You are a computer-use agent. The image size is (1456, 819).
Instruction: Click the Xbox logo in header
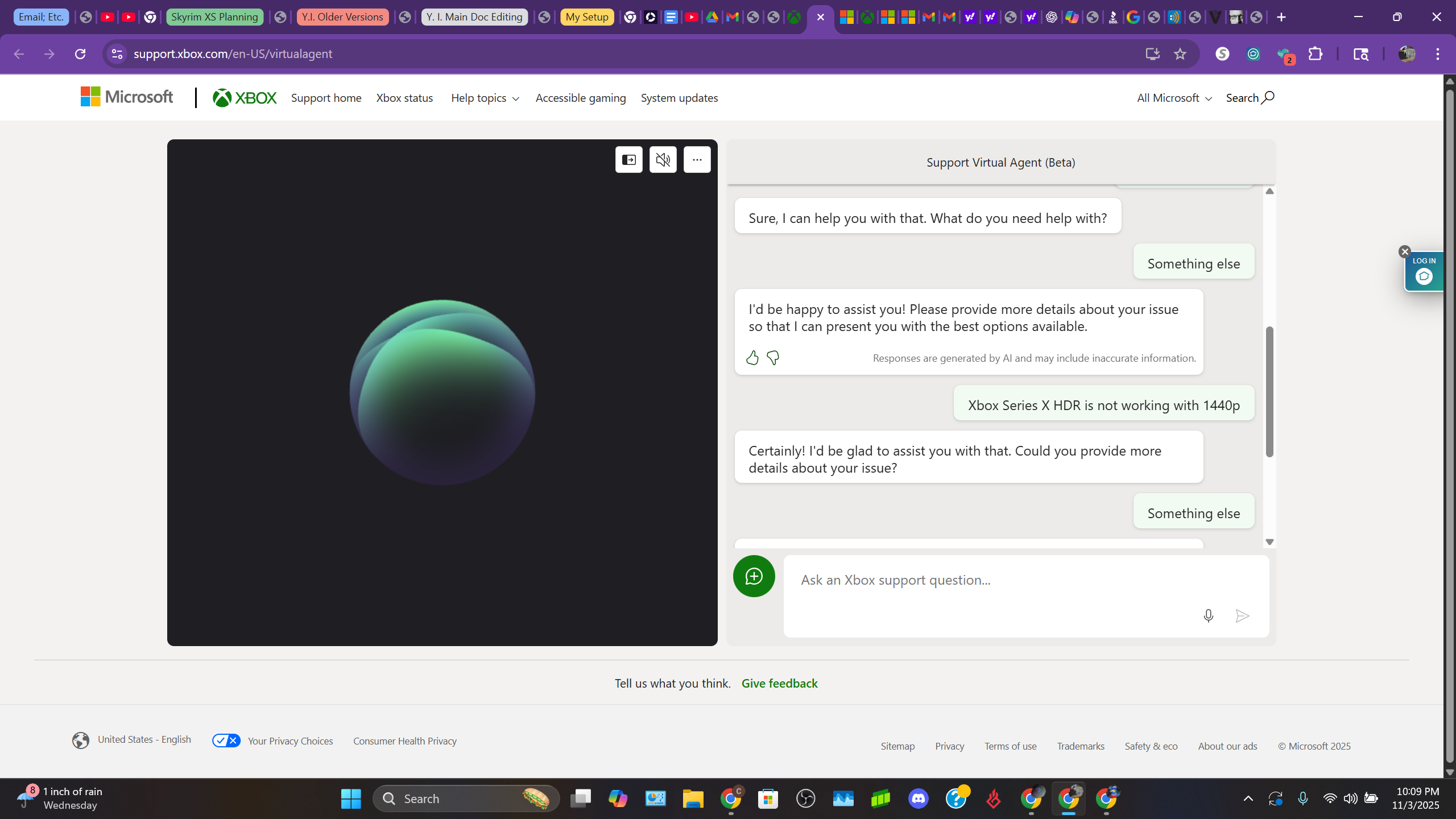click(x=245, y=98)
